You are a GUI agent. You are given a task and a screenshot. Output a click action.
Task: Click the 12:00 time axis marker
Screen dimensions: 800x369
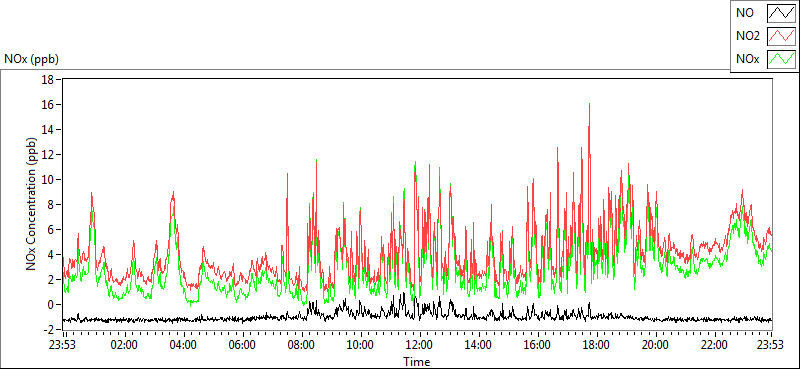(420, 344)
